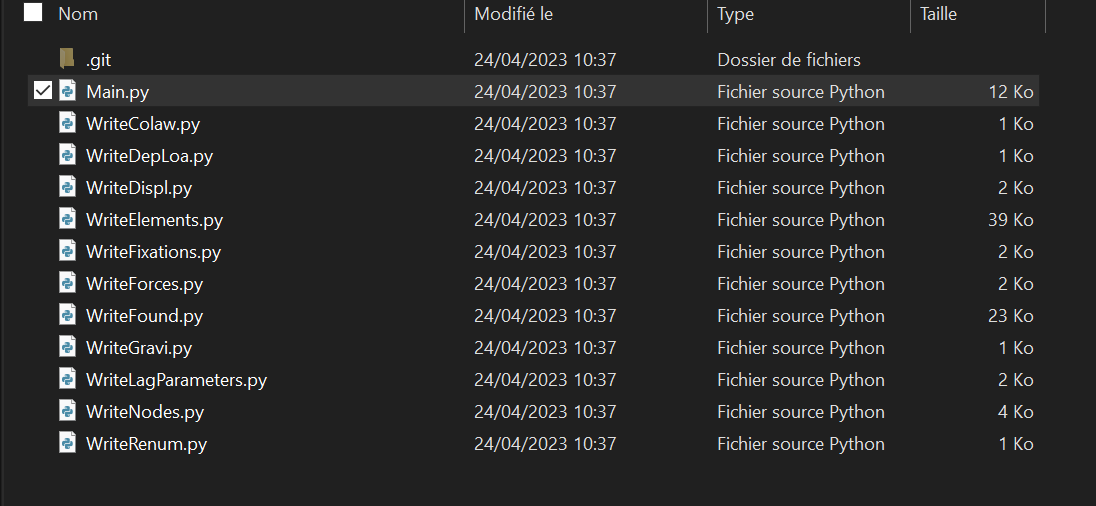
Task: Select the WriteLagParameters.py file name
Action: (x=176, y=379)
